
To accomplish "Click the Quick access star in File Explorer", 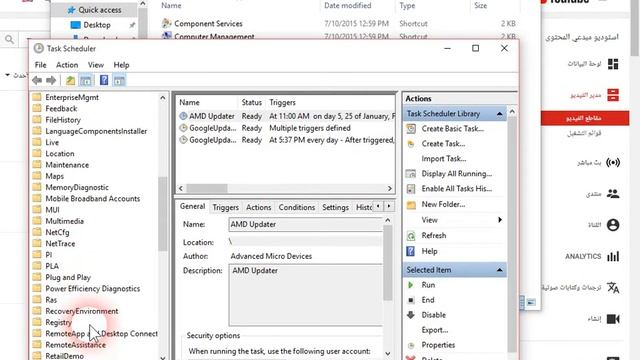I will [x=71, y=10].
